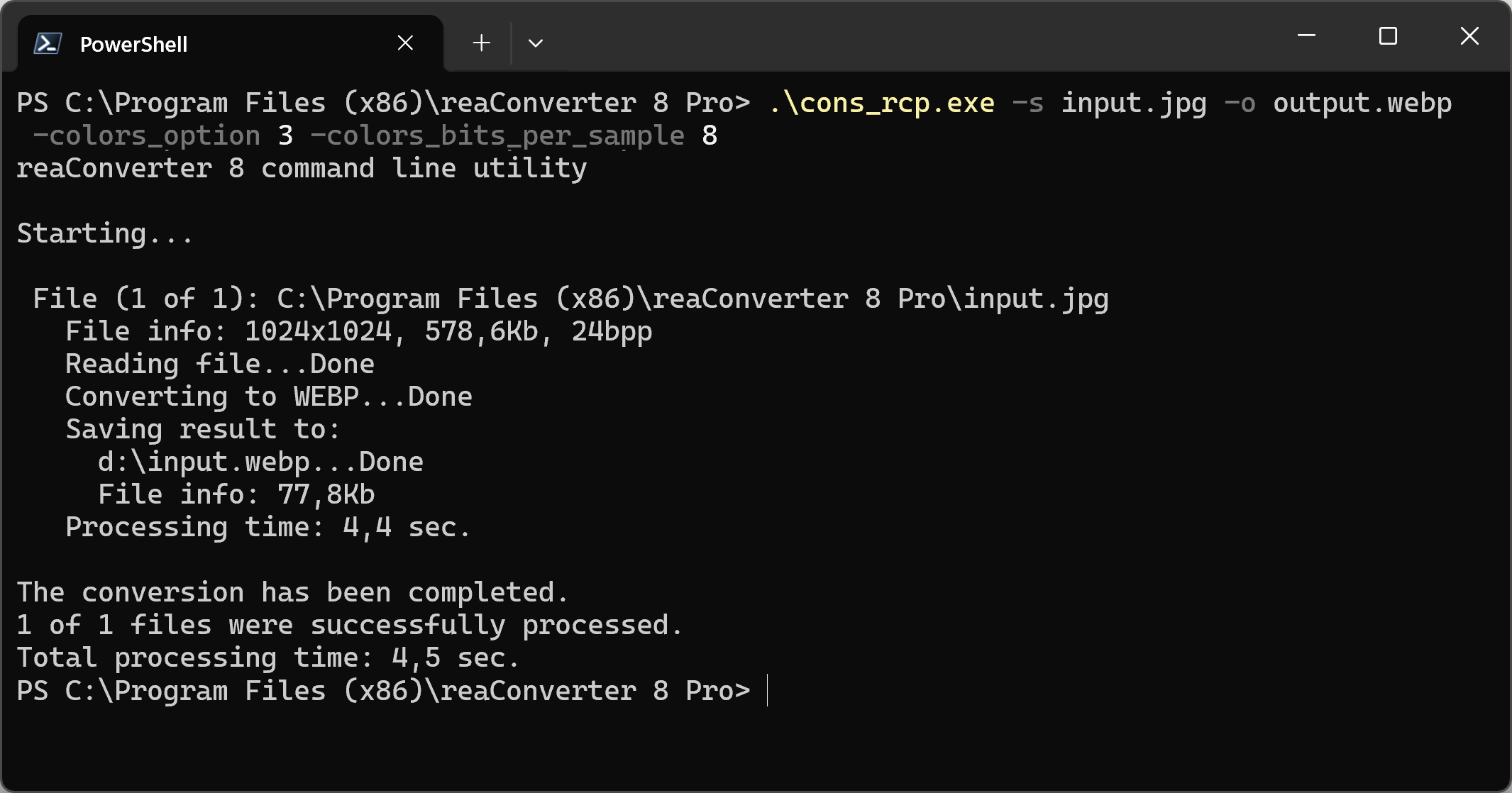Maximize the terminal window
The width and height of the screenshot is (1512, 793).
click(x=1388, y=35)
